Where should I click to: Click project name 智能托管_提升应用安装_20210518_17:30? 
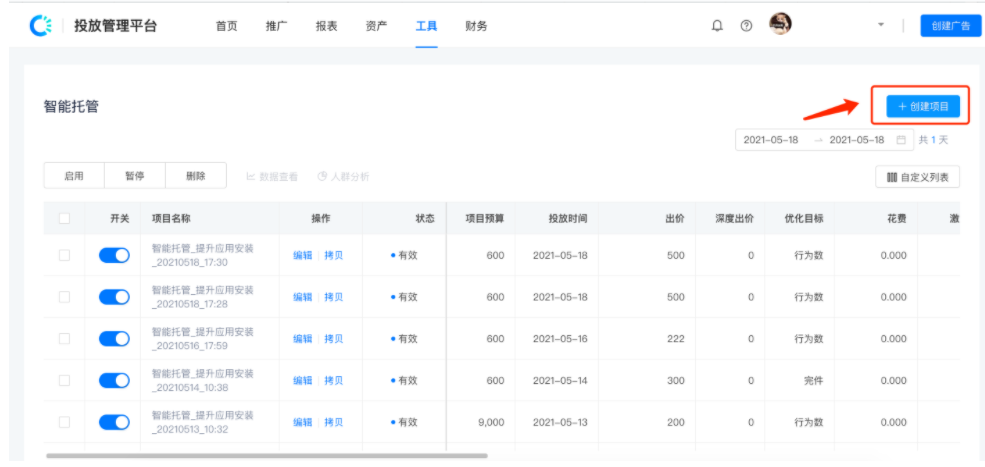click(x=202, y=255)
